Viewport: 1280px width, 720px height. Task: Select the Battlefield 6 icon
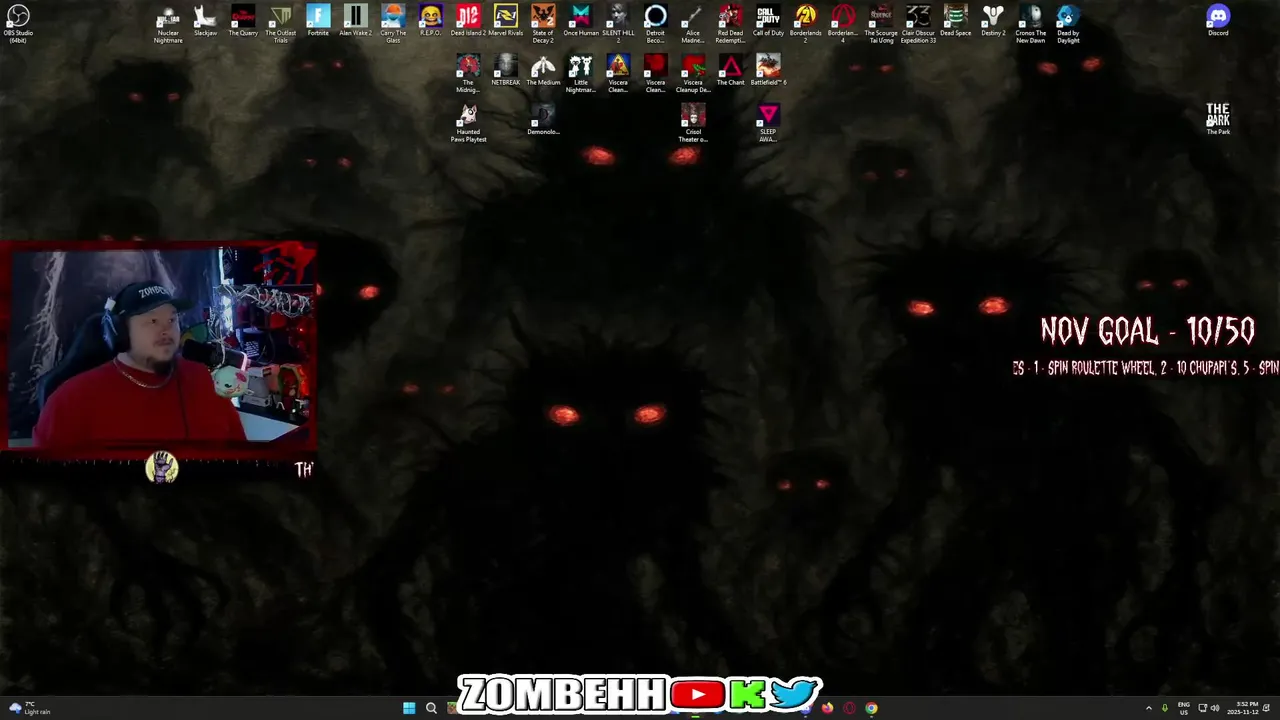768,71
